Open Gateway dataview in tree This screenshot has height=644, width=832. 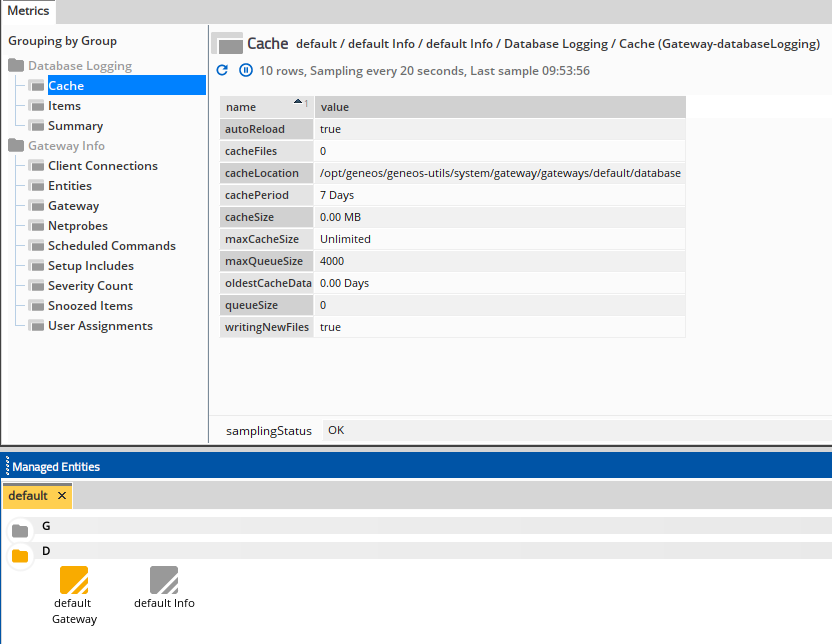tap(73, 206)
